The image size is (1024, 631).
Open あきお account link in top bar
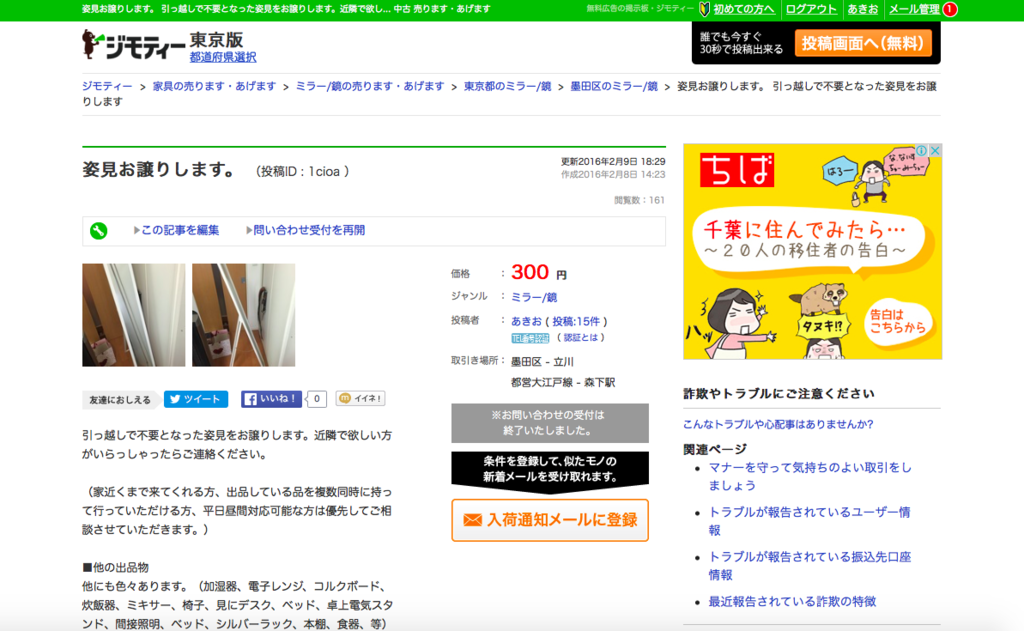(863, 9)
